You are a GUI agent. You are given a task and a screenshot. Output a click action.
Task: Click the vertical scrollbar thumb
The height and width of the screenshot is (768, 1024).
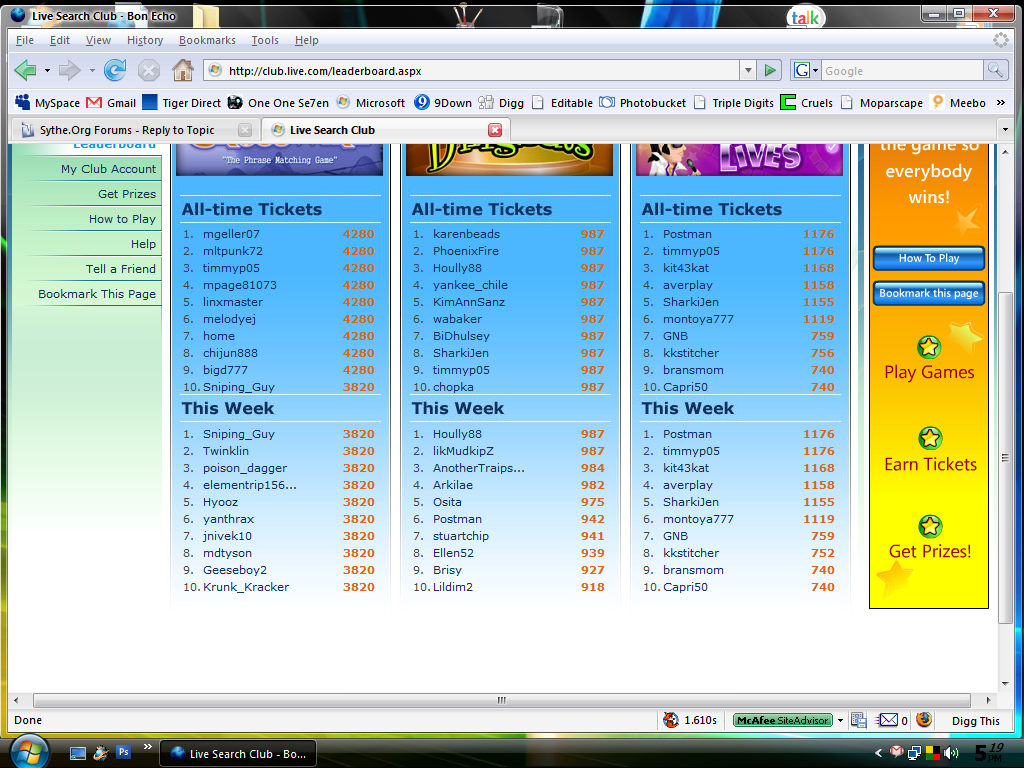coord(1005,457)
